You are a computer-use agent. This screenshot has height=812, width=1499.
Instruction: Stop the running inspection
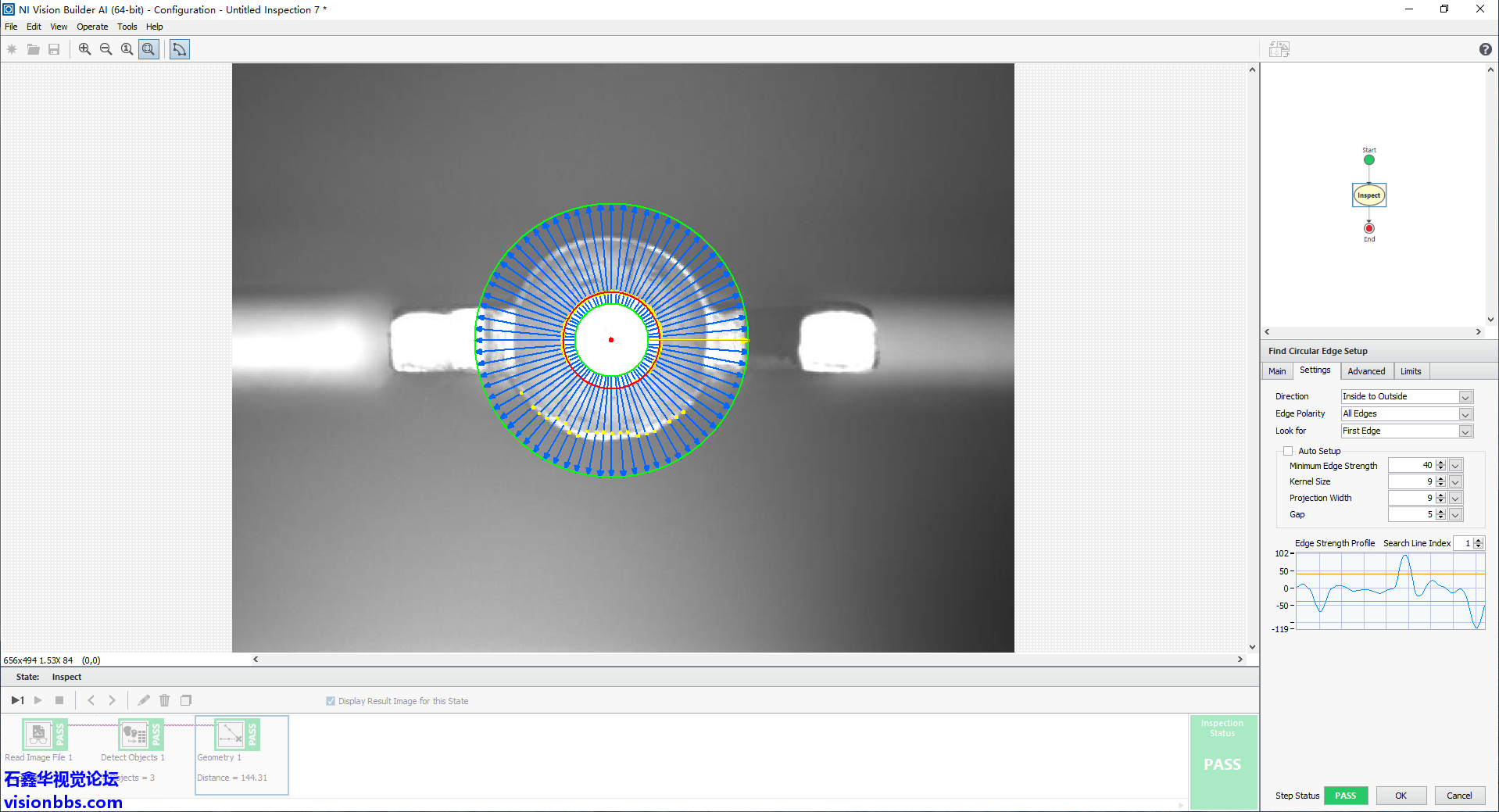pyautogui.click(x=59, y=700)
